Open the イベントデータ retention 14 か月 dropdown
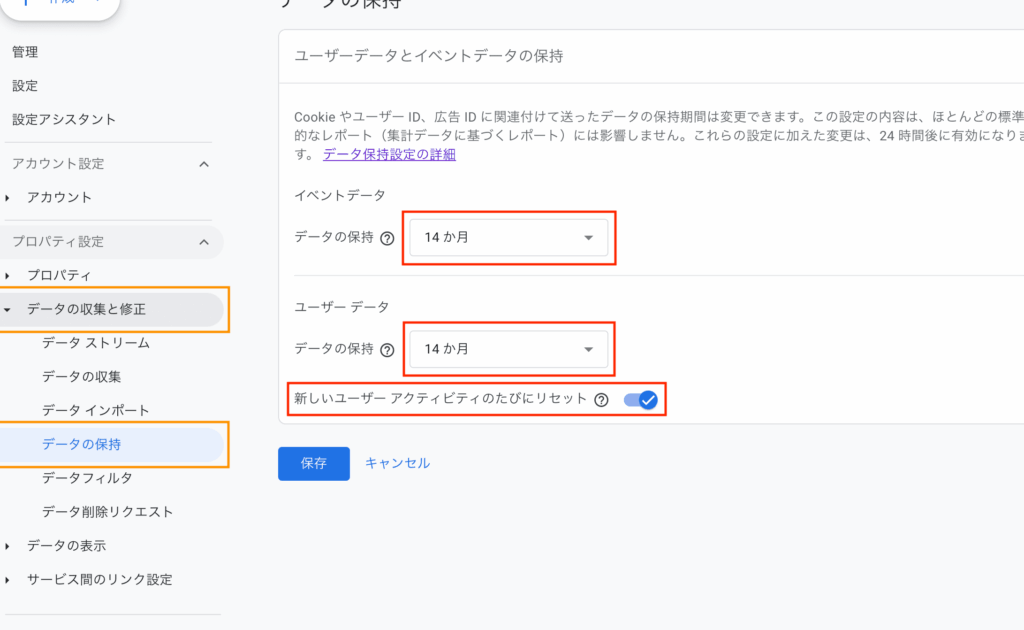This screenshot has width=1024, height=630. coord(508,238)
